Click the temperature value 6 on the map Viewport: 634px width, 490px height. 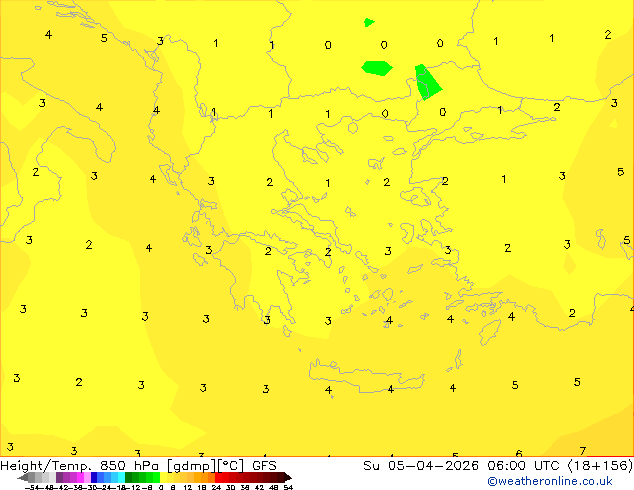[x=518, y=454]
